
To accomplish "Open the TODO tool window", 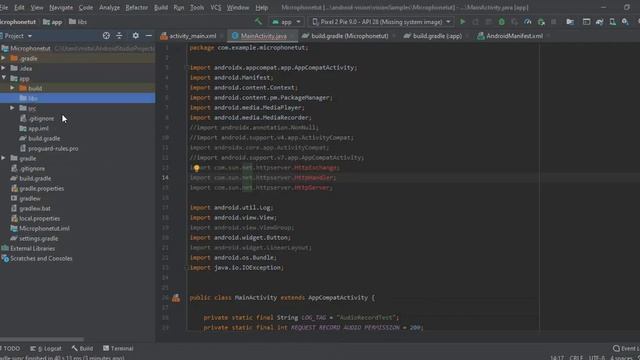I will pos(11,348).
